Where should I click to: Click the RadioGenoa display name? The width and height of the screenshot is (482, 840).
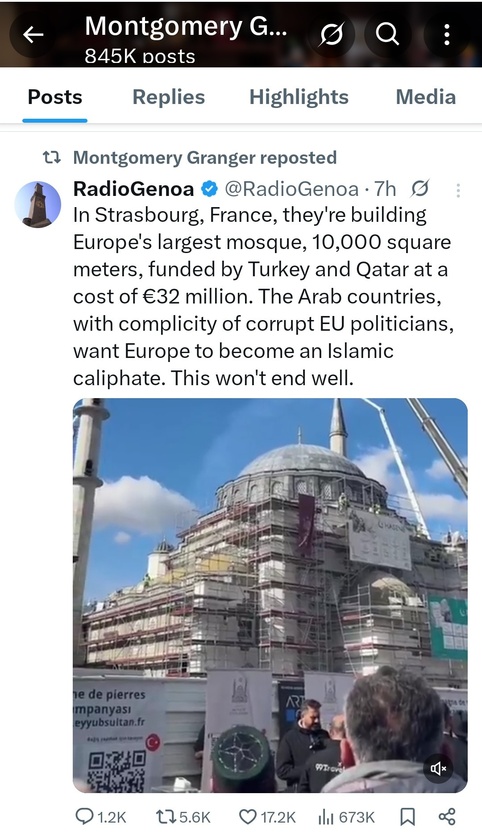(133, 189)
